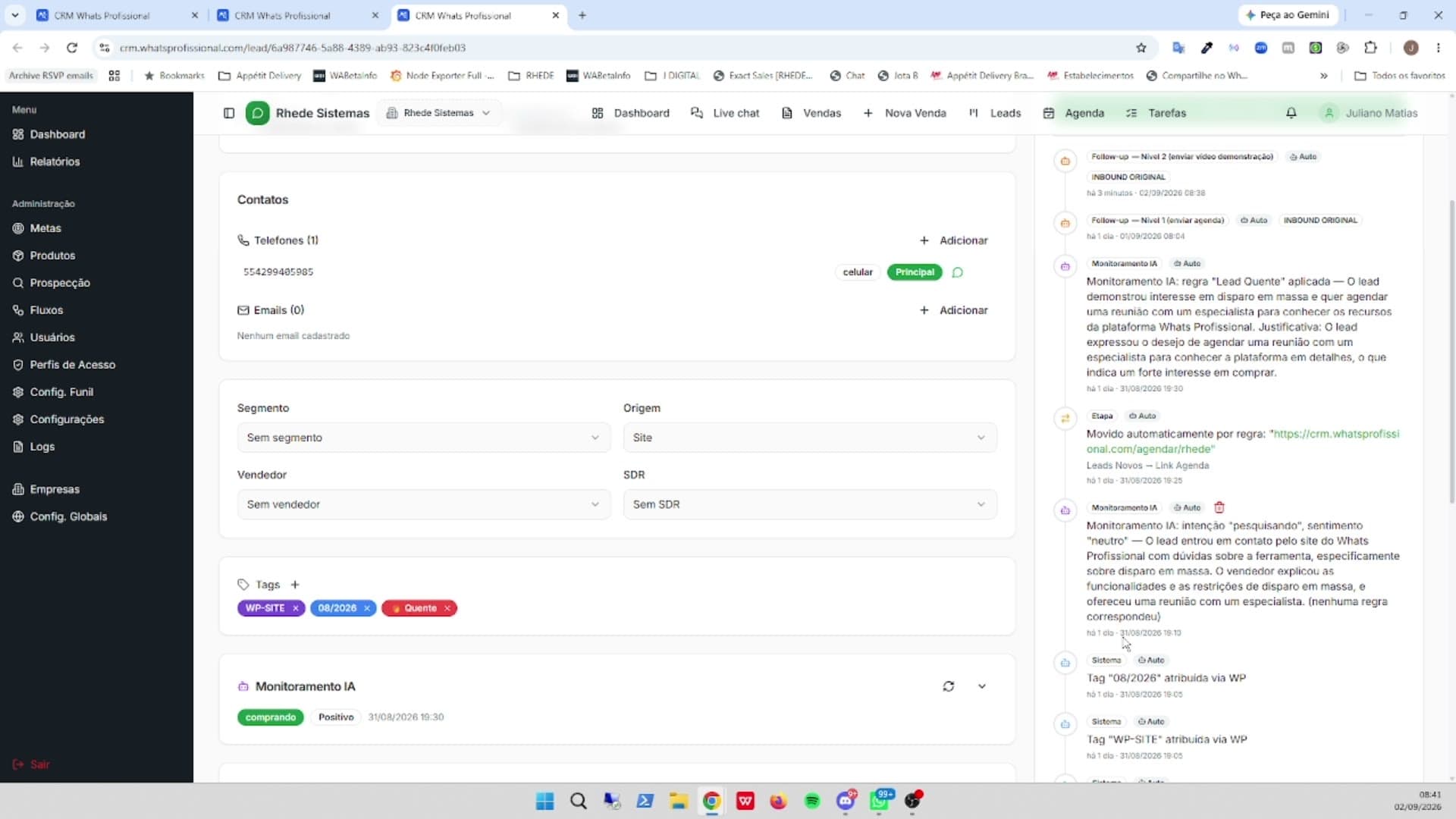Screen dimensions: 1456x819
Task: Toggle the sidebar panel icon
Action: [229, 113]
